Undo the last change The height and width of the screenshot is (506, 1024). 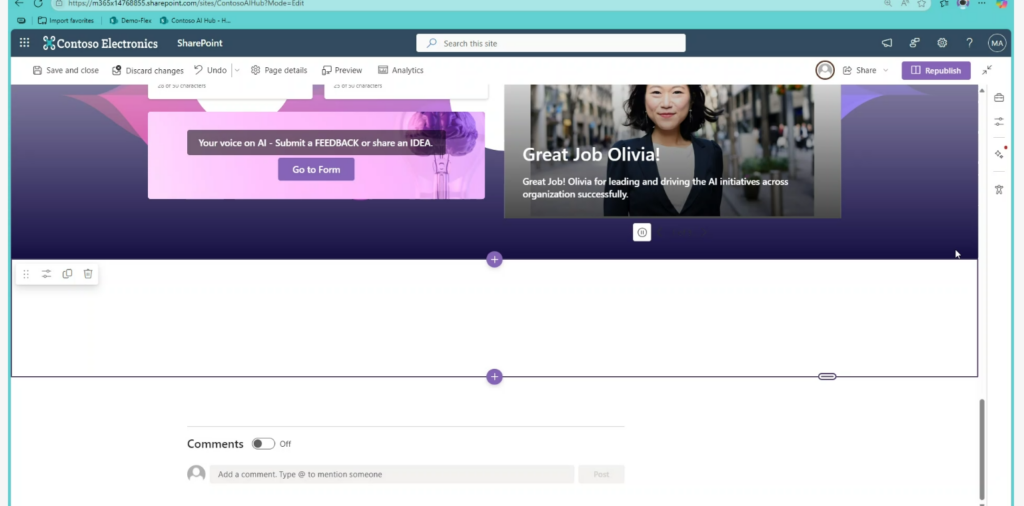coord(210,70)
